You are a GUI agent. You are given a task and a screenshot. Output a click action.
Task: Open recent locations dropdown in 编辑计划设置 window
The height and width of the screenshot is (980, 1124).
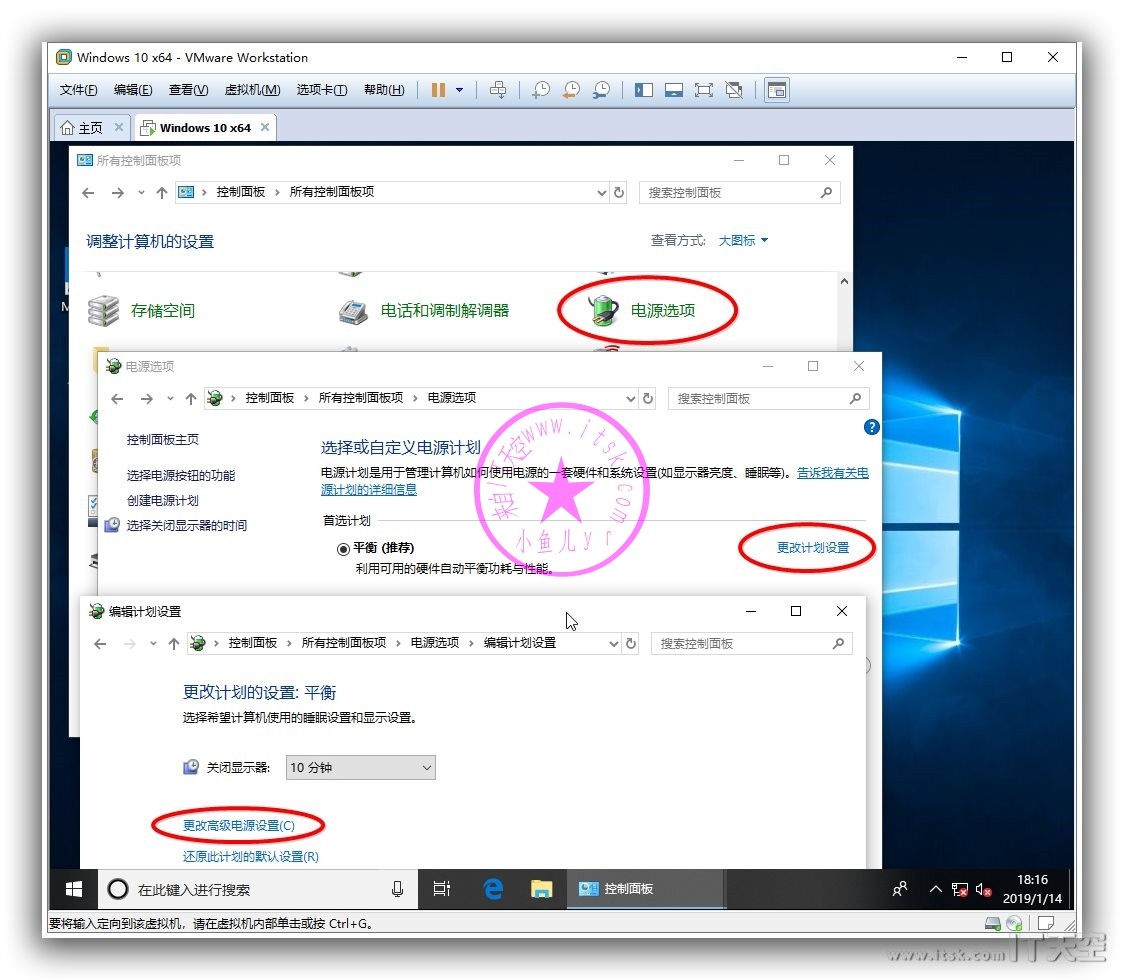(153, 644)
